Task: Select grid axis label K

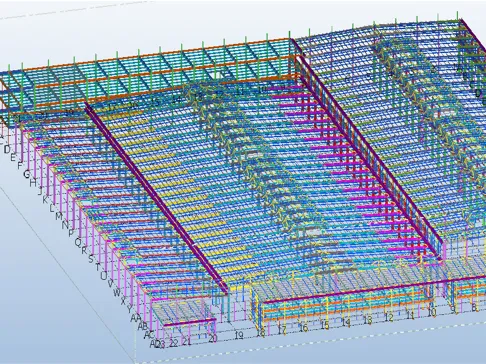Action: click(x=45, y=200)
